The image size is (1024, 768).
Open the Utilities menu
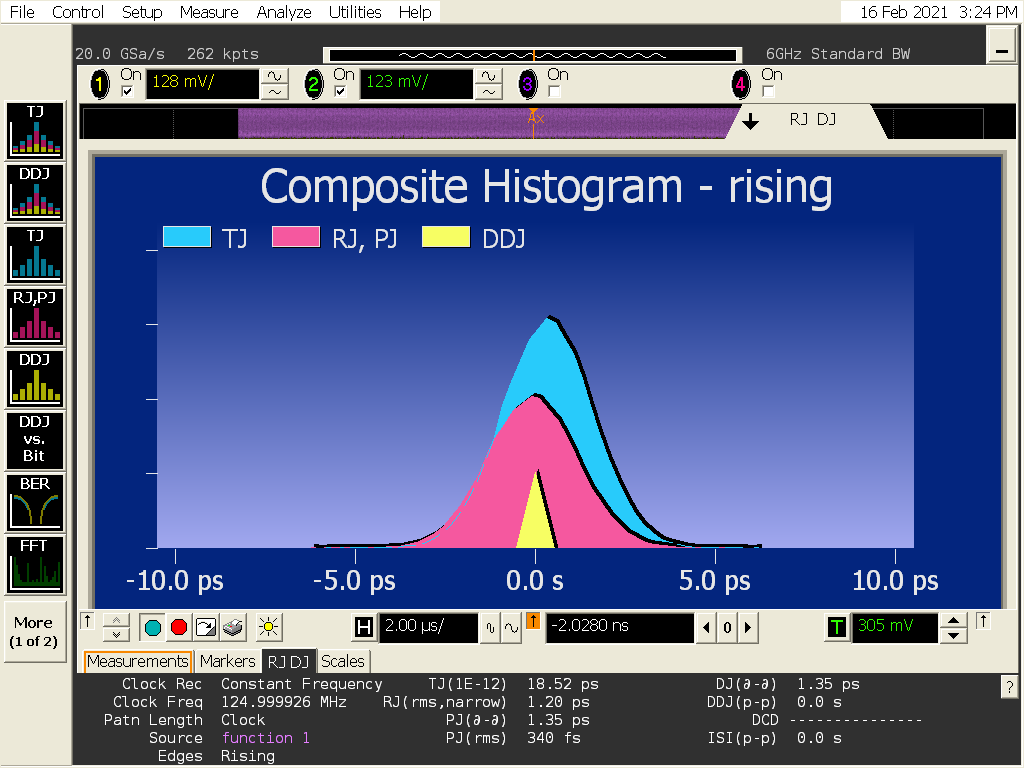(x=355, y=12)
